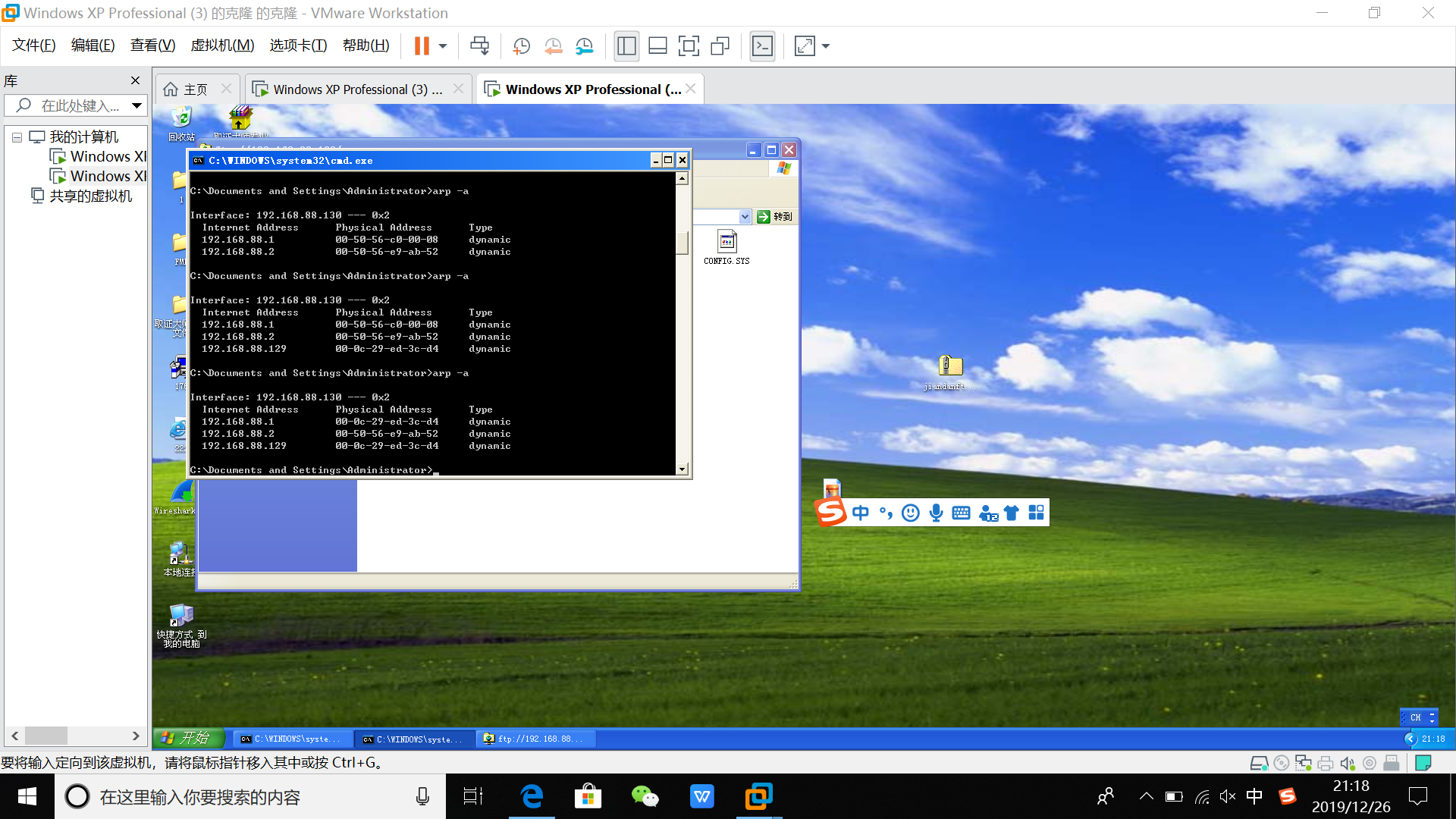Toggle the library sidebar view
The image size is (1456, 819).
click(626, 46)
